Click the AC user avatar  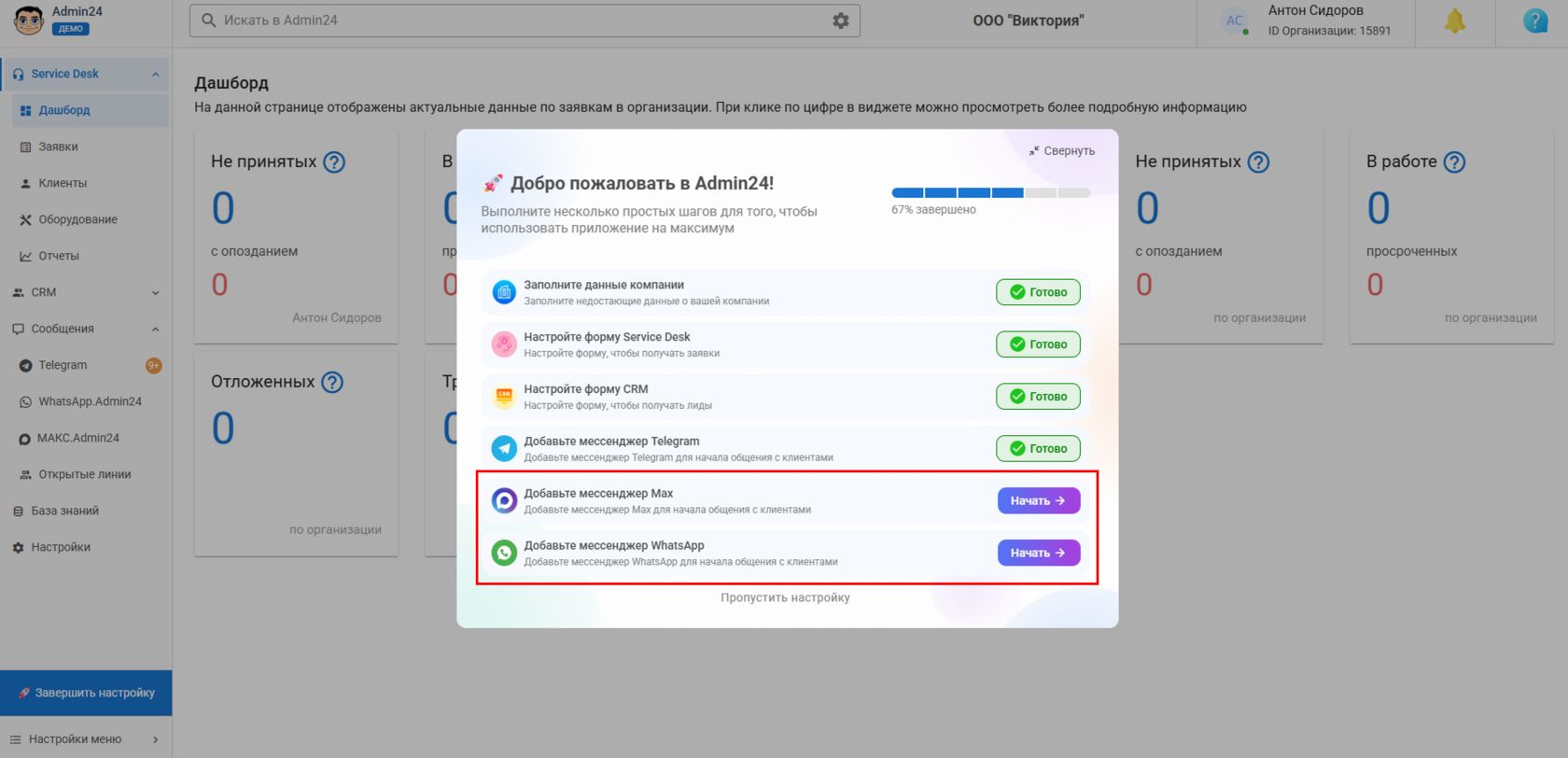[x=1235, y=21]
